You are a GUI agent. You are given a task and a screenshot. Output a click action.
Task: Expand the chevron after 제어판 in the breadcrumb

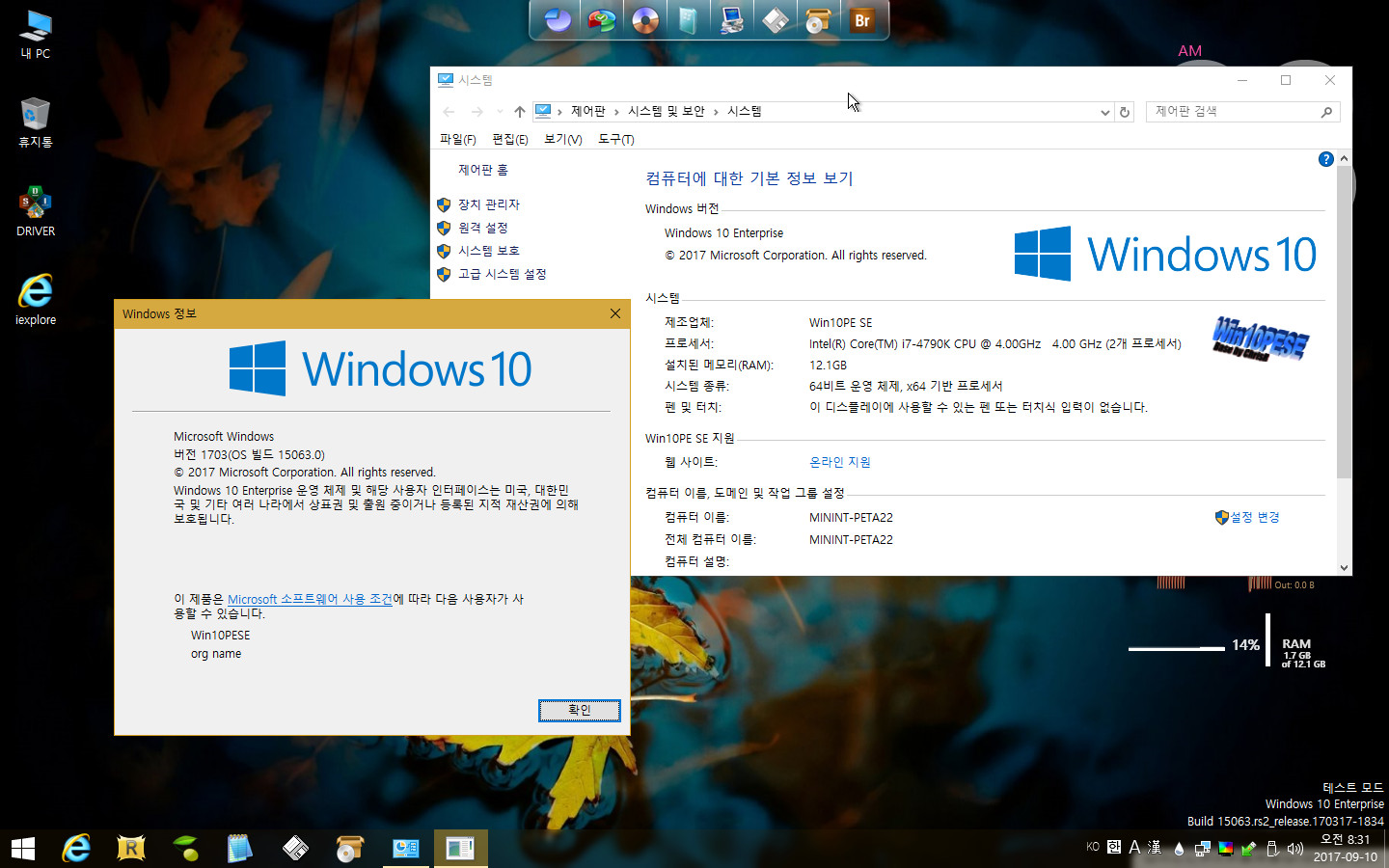[x=616, y=112]
